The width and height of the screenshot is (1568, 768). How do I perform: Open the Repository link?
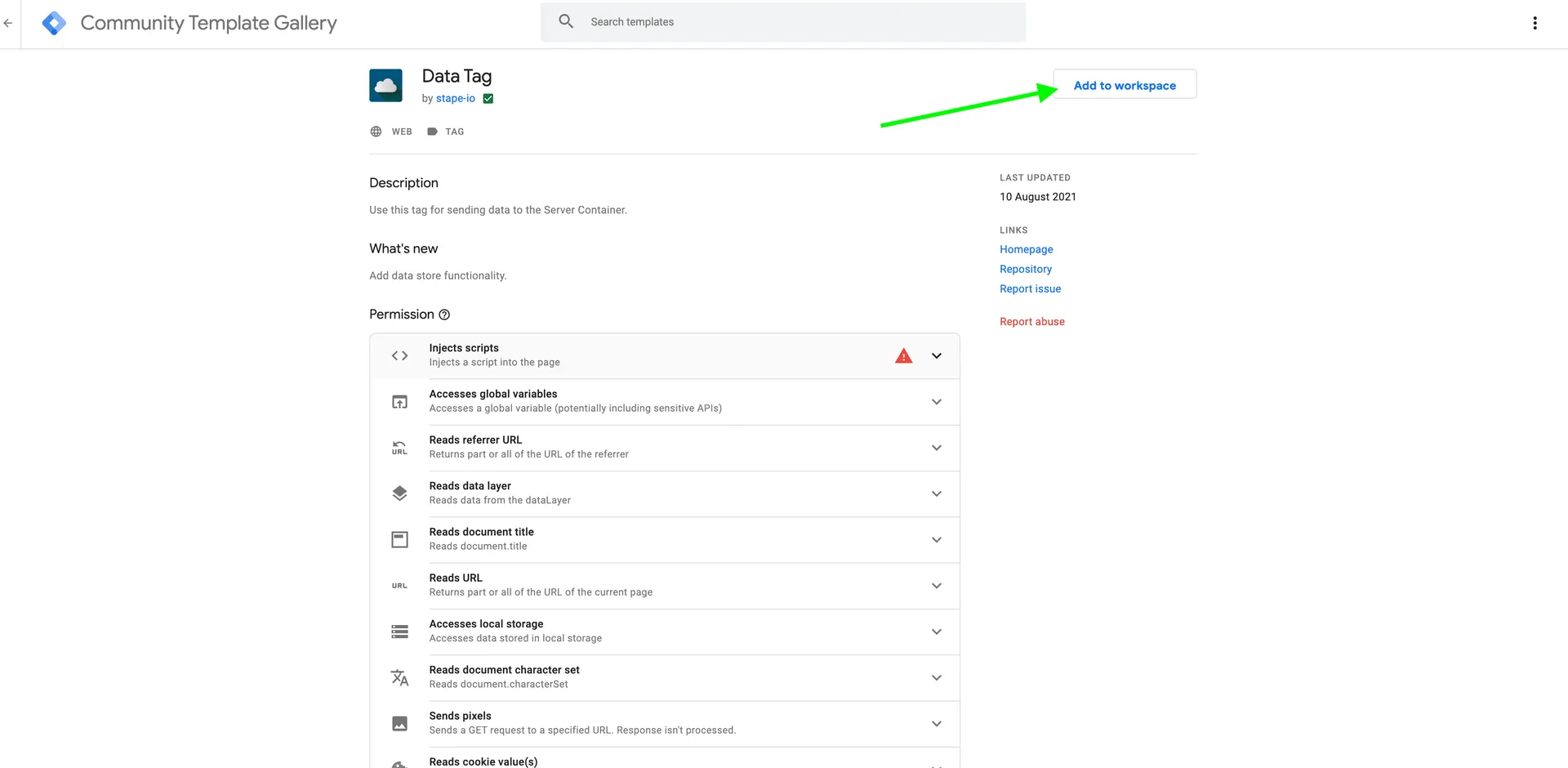pos(1025,269)
